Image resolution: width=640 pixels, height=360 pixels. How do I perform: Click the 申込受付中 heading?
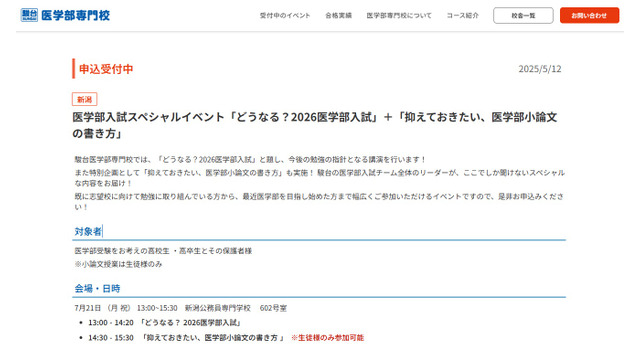(106, 69)
